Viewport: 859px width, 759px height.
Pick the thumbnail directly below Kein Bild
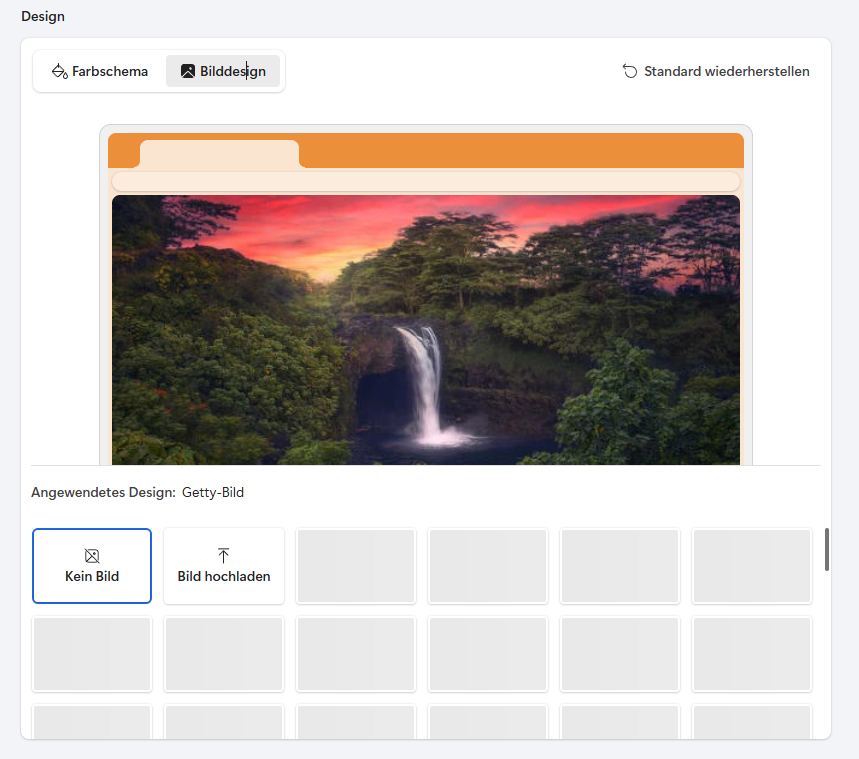click(x=92, y=654)
